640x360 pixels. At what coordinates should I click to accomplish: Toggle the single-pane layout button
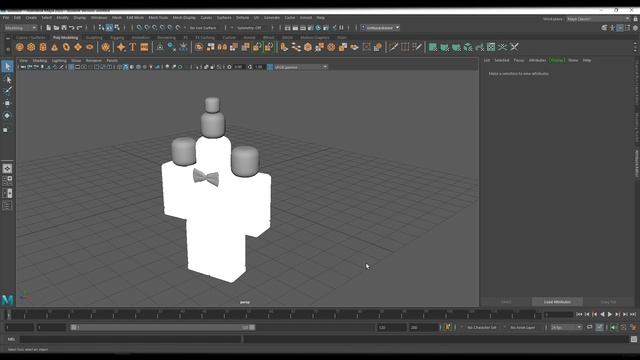(7, 169)
